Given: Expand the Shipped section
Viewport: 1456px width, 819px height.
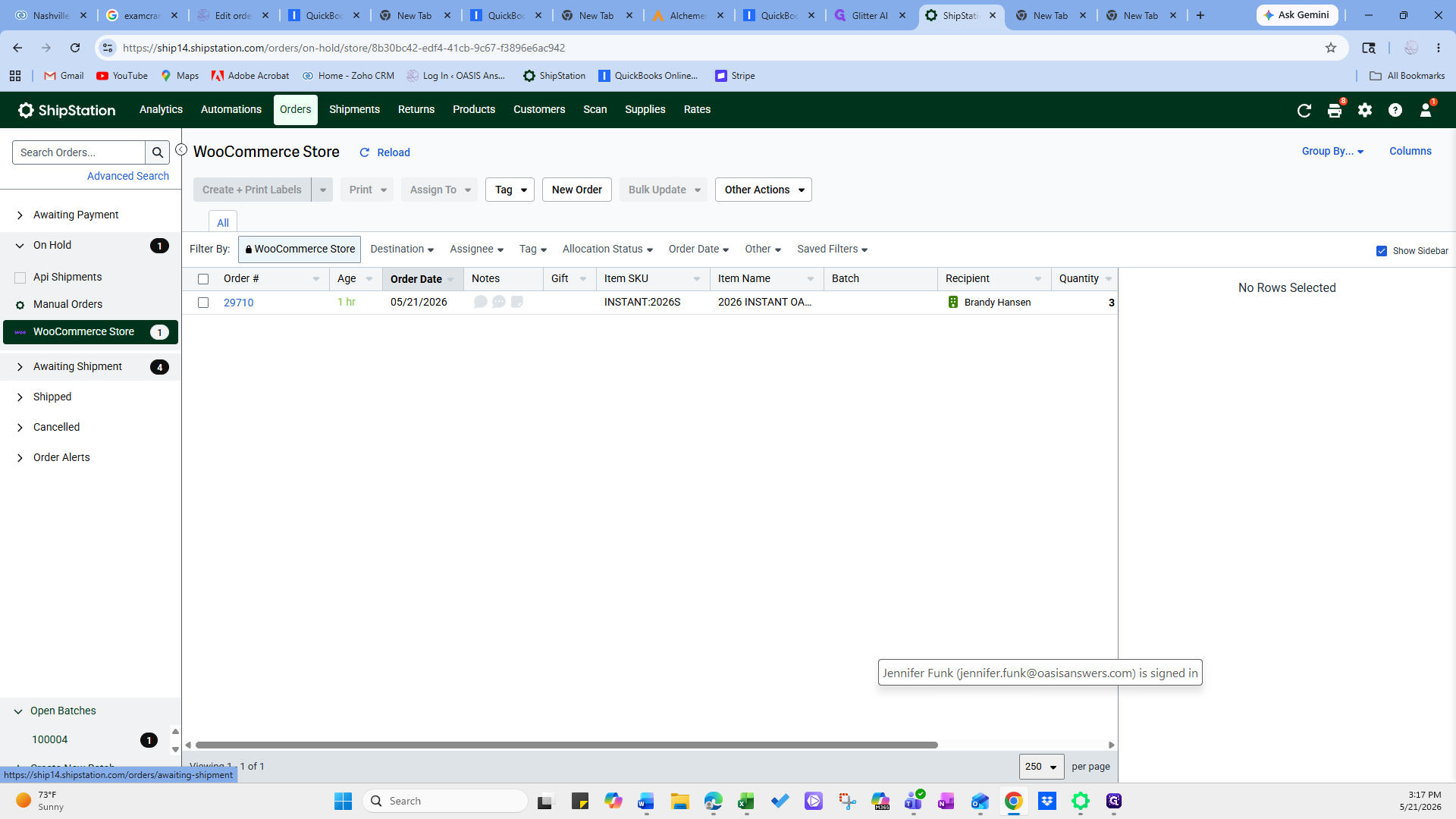Looking at the screenshot, I should pyautogui.click(x=20, y=397).
